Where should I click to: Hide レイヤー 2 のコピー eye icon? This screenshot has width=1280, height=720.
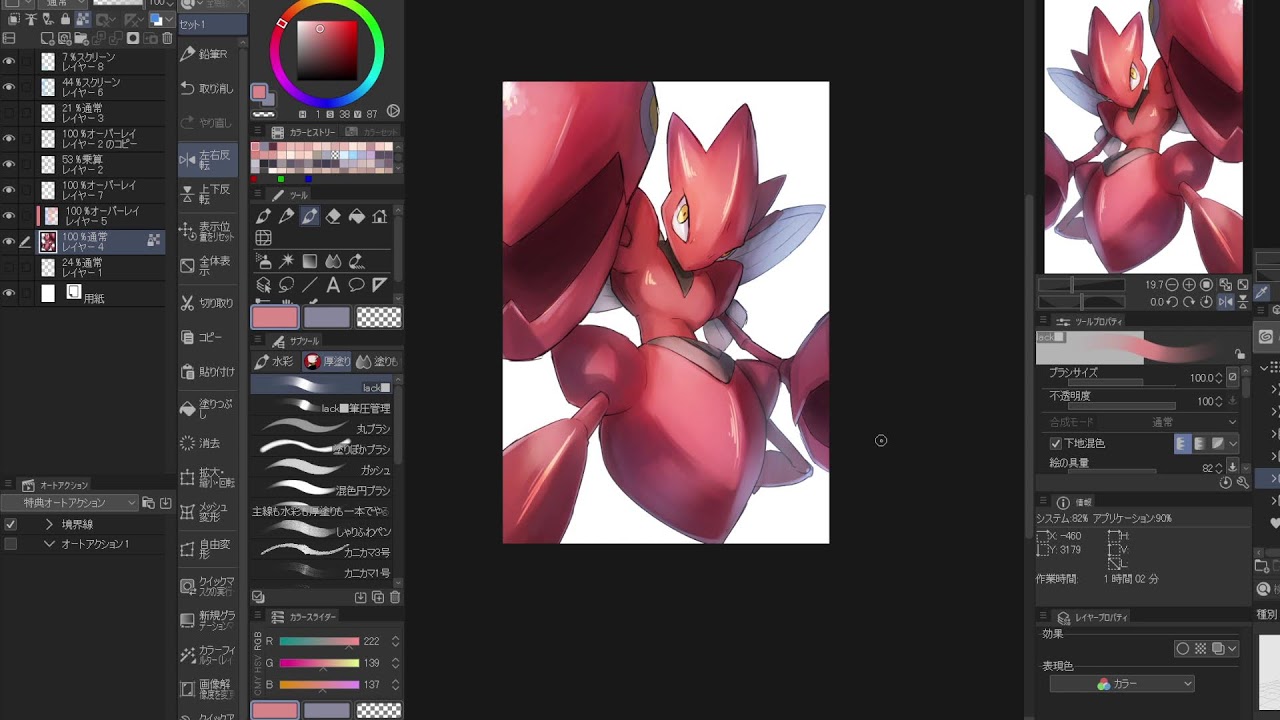coord(9,139)
